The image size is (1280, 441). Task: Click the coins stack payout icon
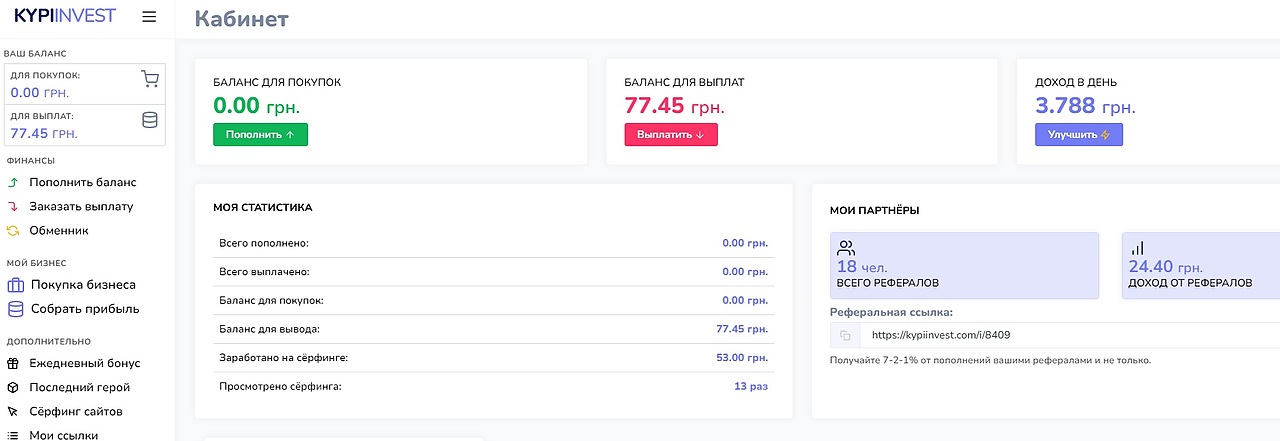(150, 121)
